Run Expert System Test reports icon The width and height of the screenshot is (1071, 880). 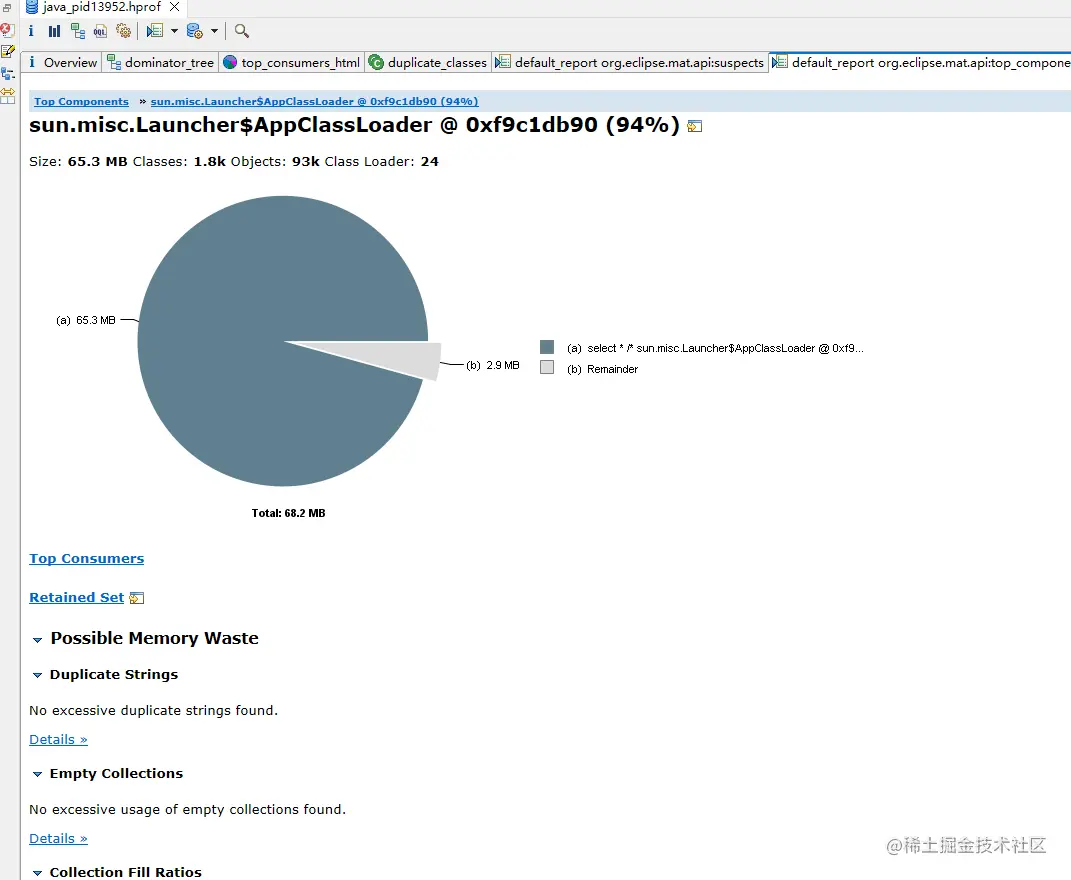(155, 31)
